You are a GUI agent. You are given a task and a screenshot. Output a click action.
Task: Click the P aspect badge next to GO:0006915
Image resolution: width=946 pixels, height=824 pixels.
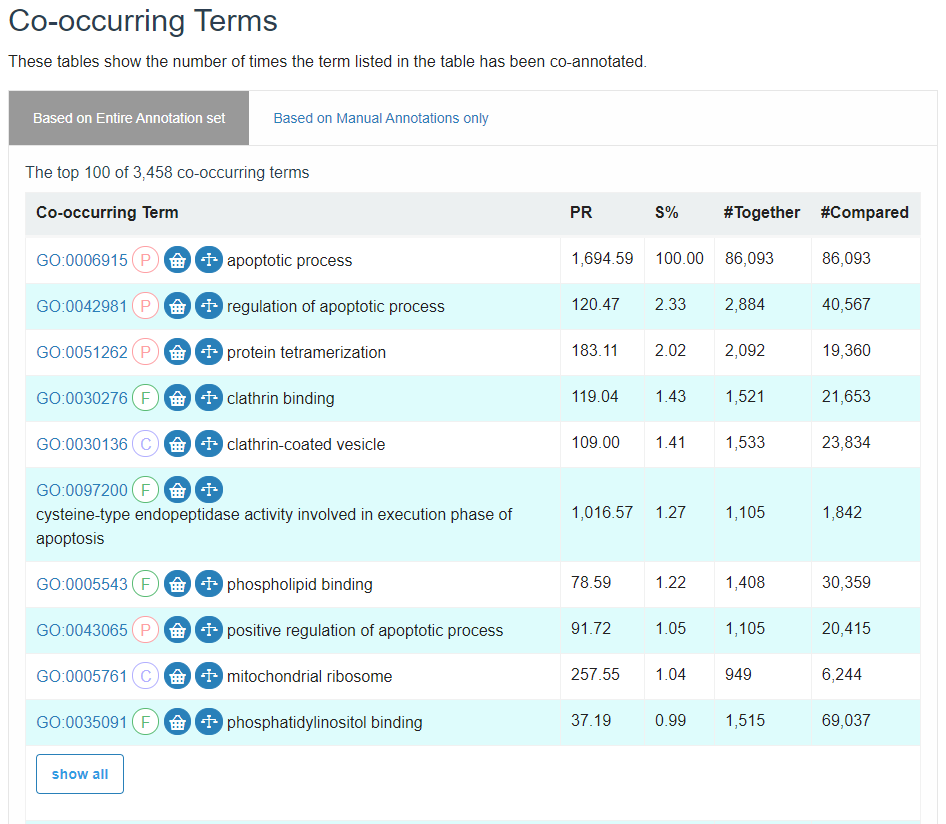145,260
